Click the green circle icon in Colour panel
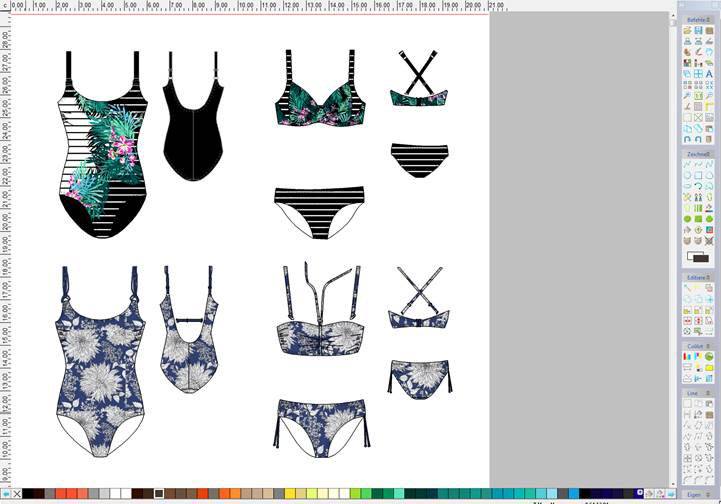Viewport: 721px width, 504px height. pyautogui.click(x=709, y=357)
